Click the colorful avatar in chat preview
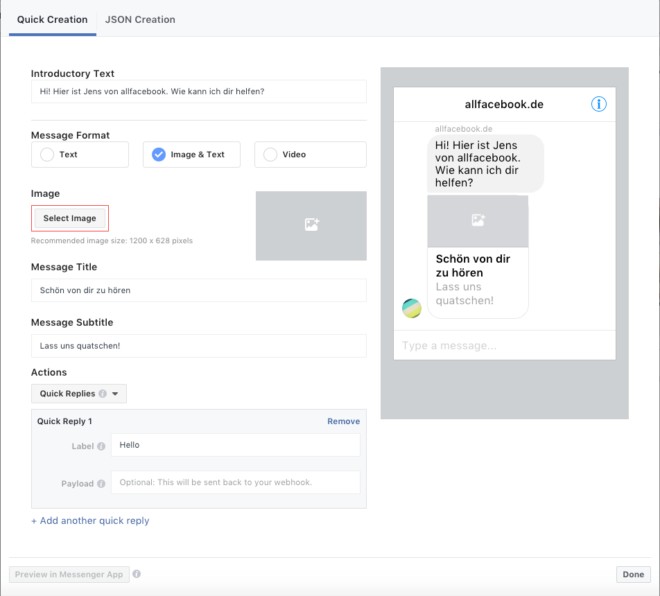Screen dimensions: 660x596 pos(412,308)
